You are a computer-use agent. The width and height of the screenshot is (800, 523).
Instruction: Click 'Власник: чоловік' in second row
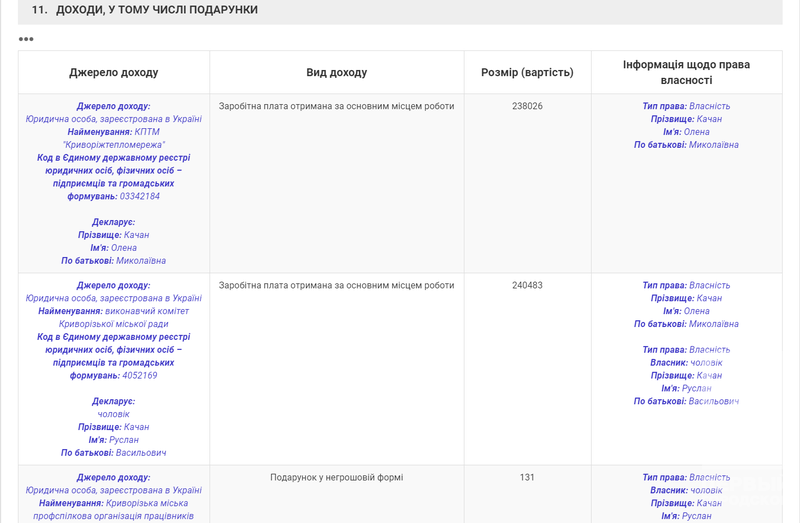tap(686, 362)
